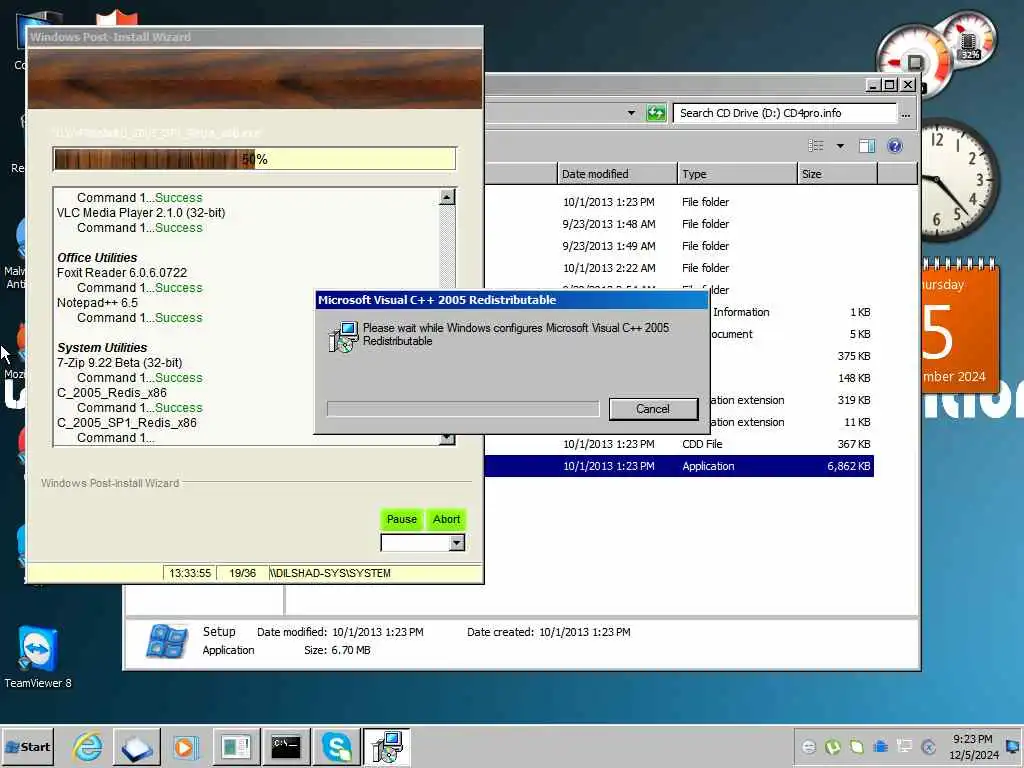Click the 50% wizard progress bar
Image resolution: width=1024 pixels, height=768 pixels.
point(255,159)
